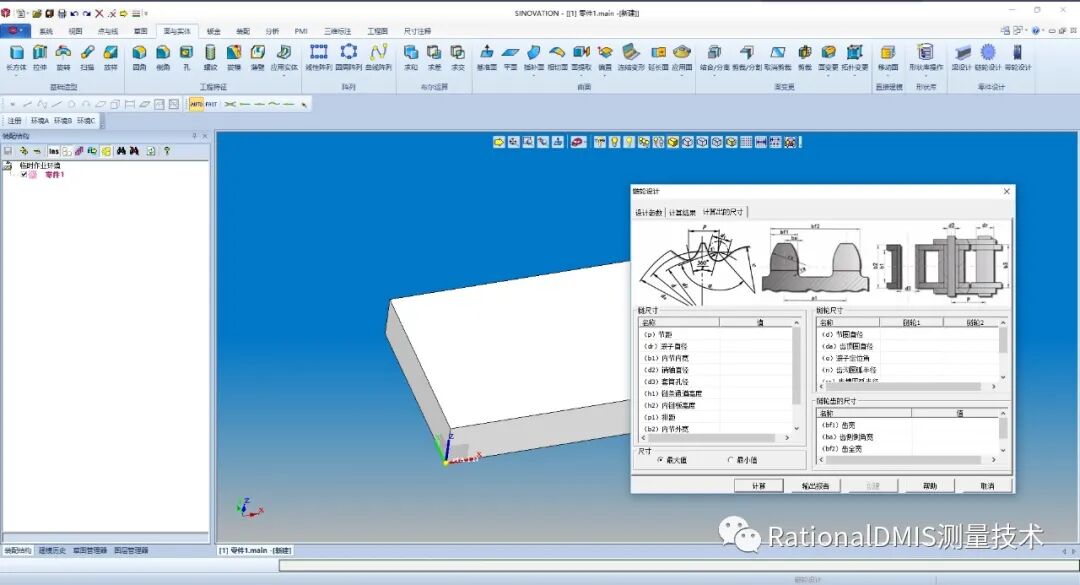
Task: Apply the 圆角 fillet feature
Action: click(x=139, y=57)
